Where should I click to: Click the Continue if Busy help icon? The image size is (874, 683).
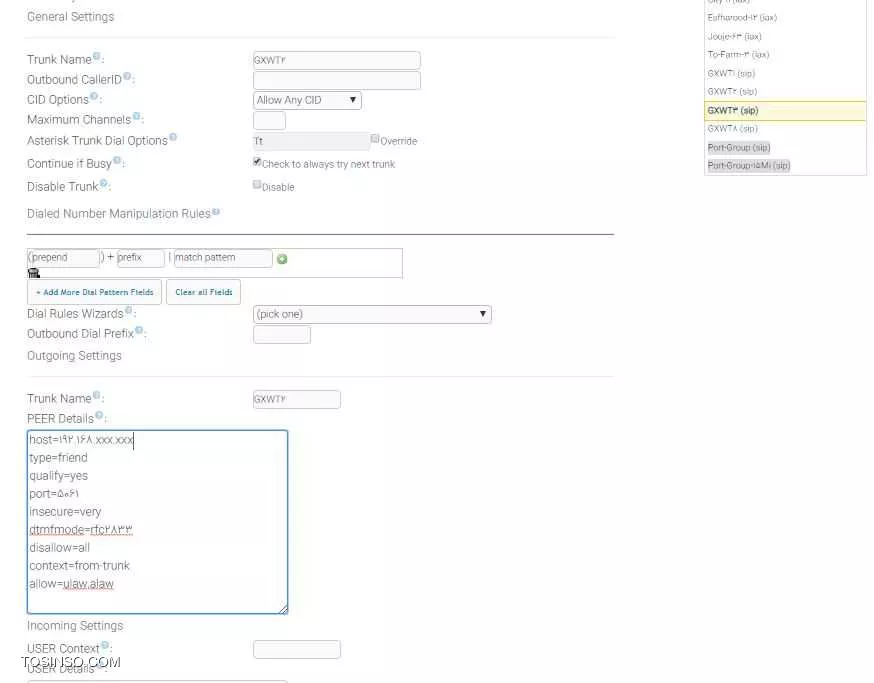point(117,160)
